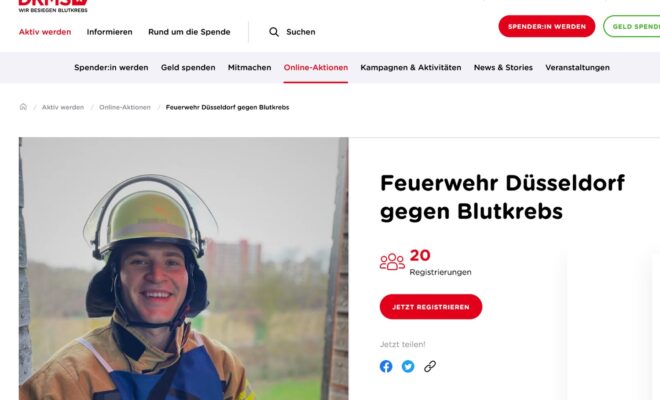Viewport: 660px width, 400px height.
Task: Select Kampagnen & Aktivitäten tab
Action: click(x=411, y=67)
